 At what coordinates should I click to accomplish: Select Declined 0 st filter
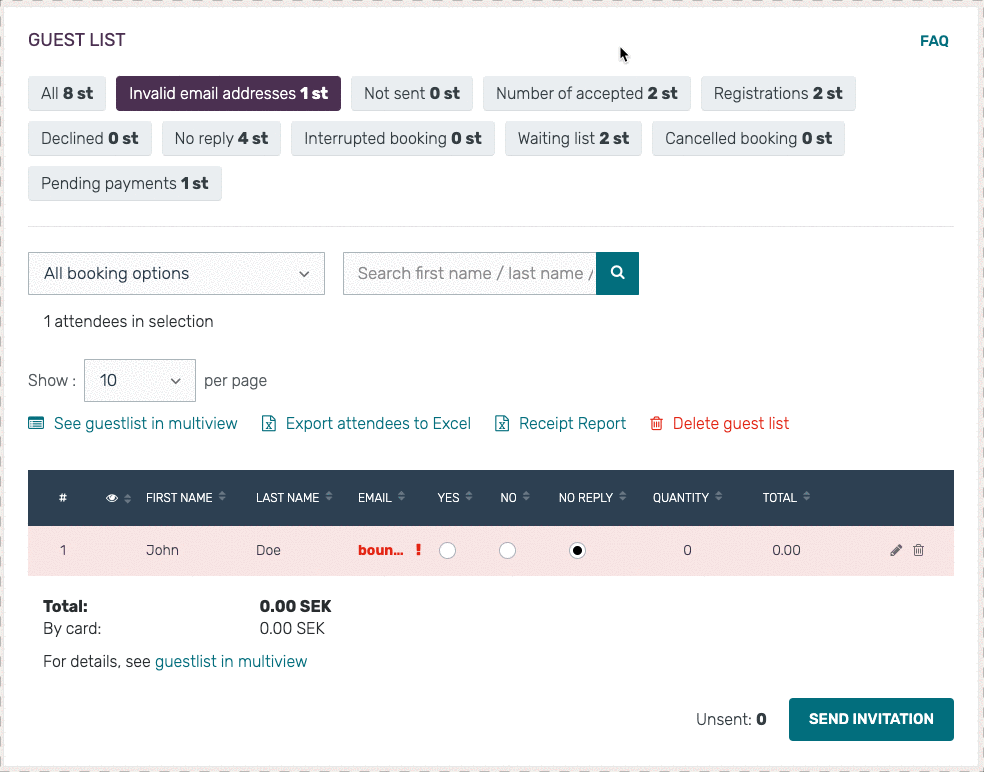point(90,139)
